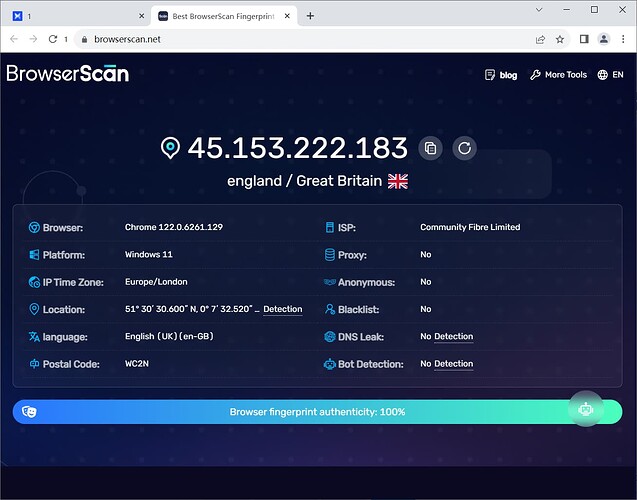Image resolution: width=637 pixels, height=500 pixels.
Task: Open the blog link in the header
Action: tap(501, 75)
